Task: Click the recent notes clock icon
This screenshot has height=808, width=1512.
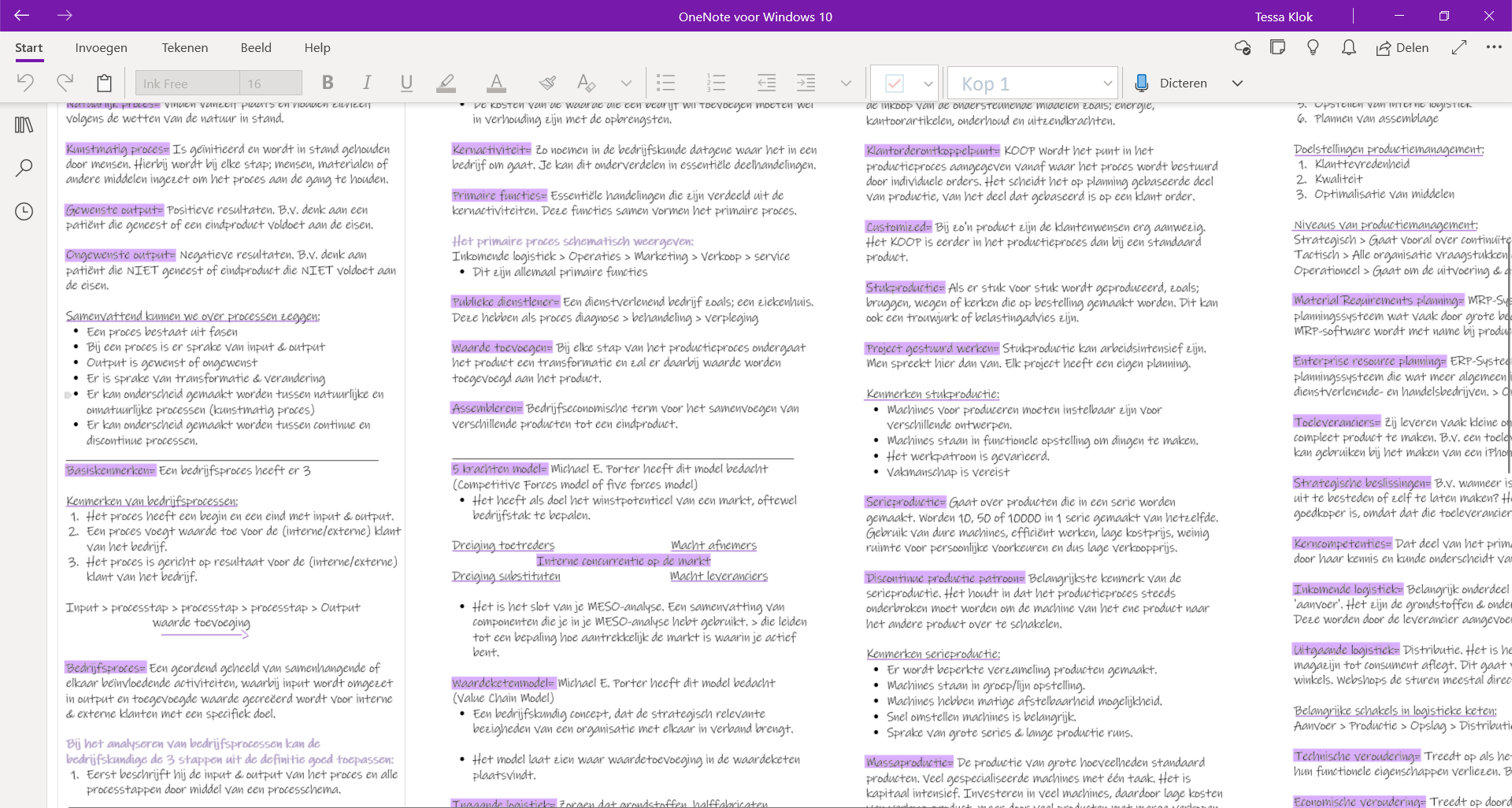Action: pyautogui.click(x=24, y=211)
